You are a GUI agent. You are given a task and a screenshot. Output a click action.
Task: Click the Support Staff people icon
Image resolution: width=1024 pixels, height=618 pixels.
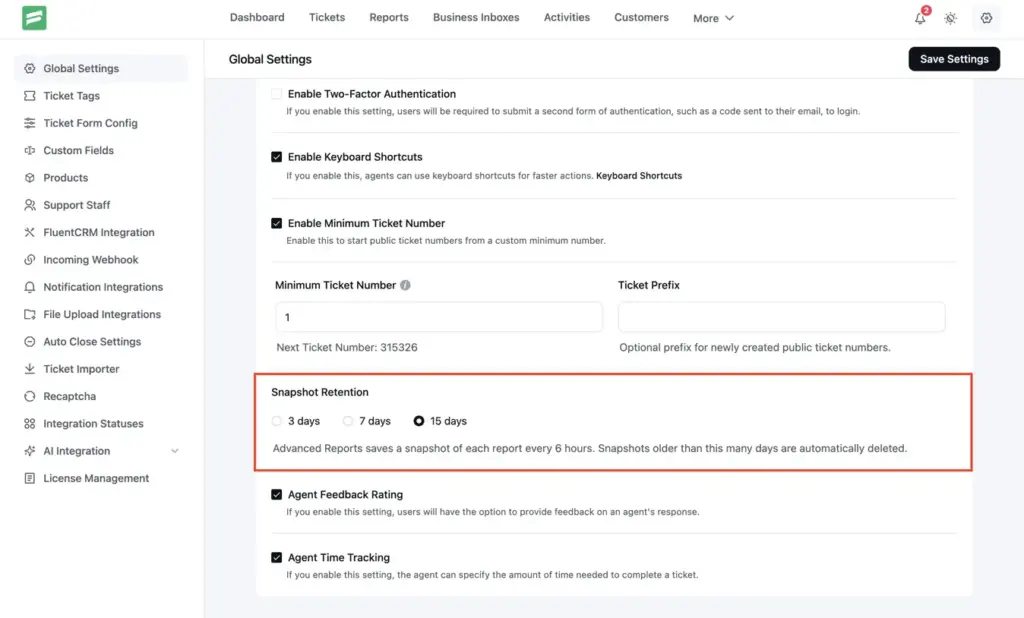[29, 205]
